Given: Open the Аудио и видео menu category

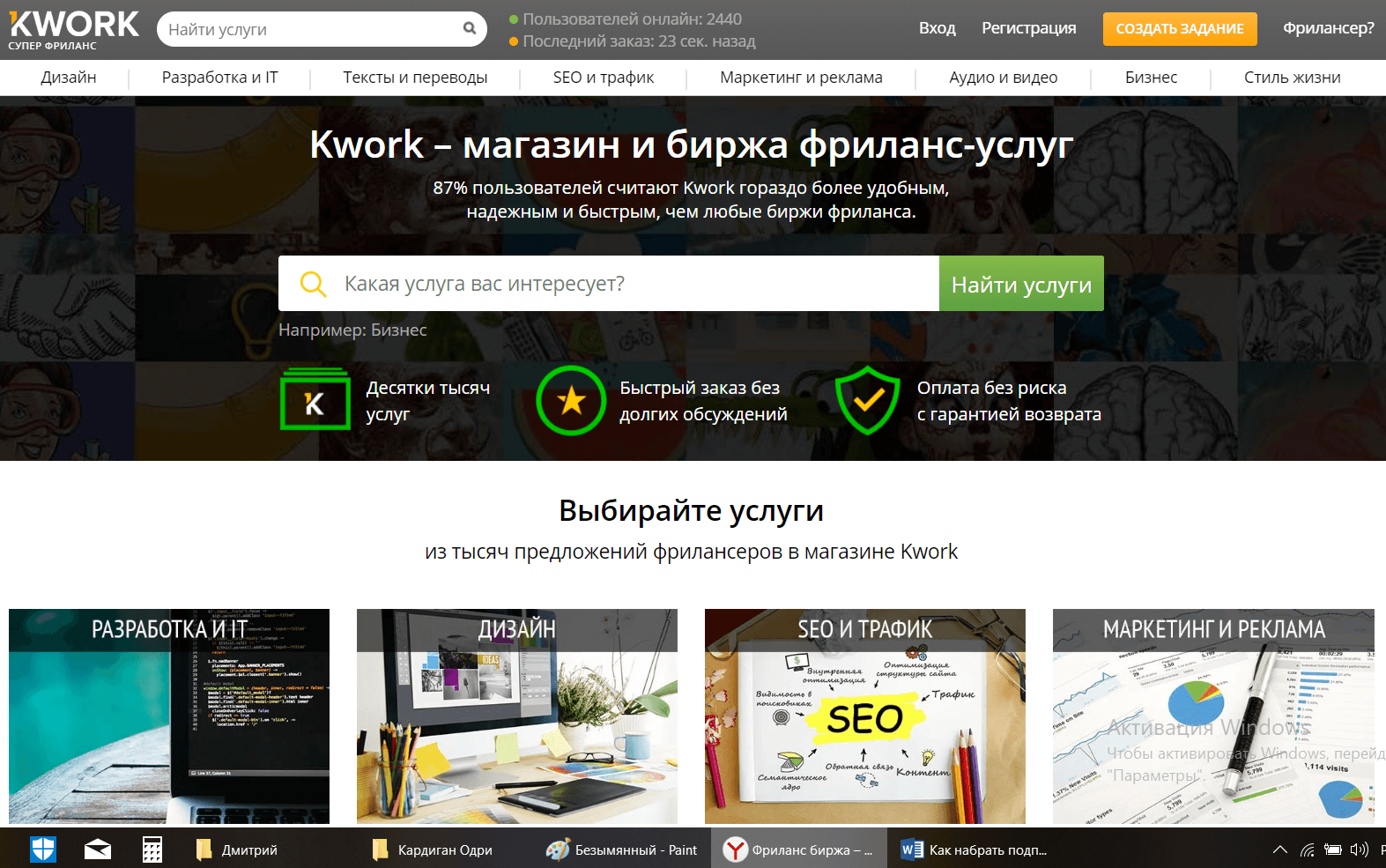Looking at the screenshot, I should 1004,78.
